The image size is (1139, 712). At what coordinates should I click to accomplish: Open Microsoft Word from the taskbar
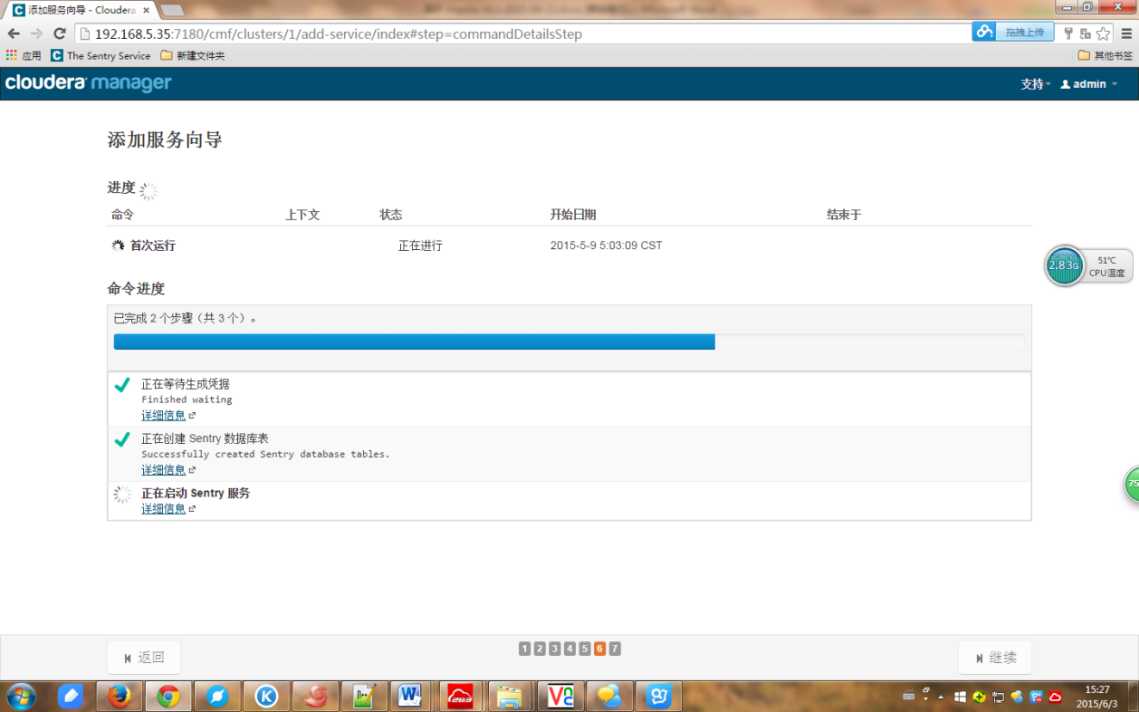[x=411, y=697]
